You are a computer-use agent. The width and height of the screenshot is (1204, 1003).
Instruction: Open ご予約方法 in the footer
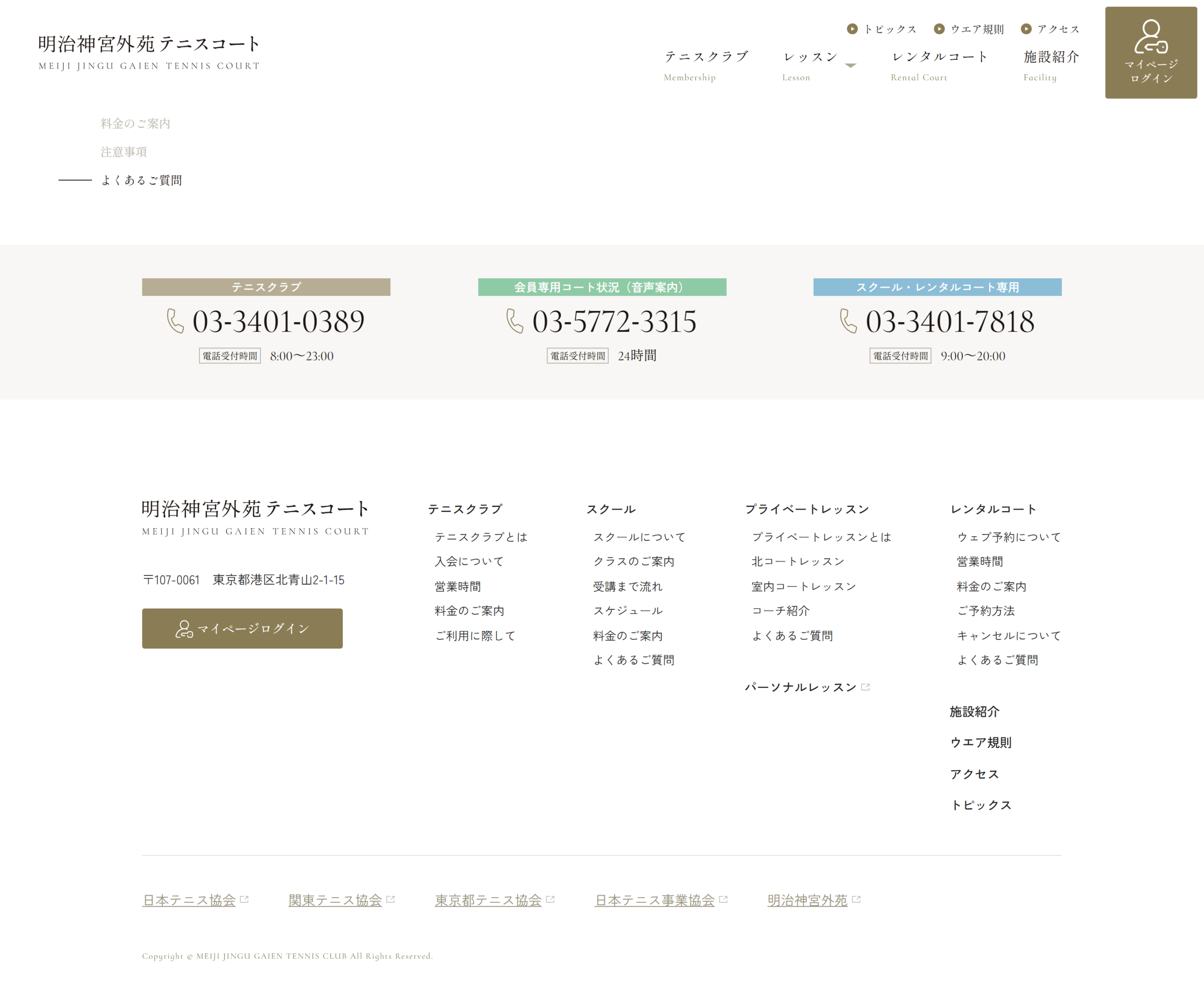click(986, 610)
